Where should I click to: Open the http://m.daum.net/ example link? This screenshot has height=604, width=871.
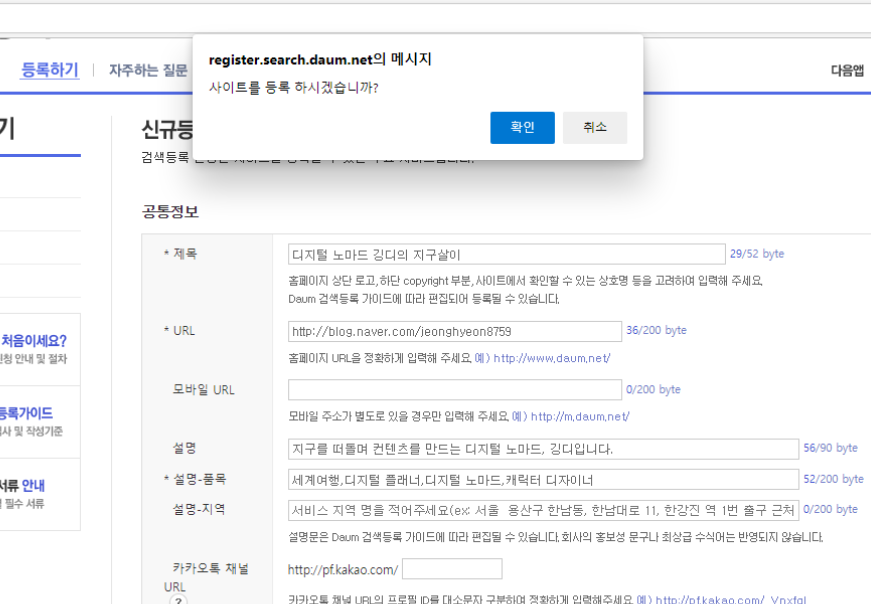580,417
